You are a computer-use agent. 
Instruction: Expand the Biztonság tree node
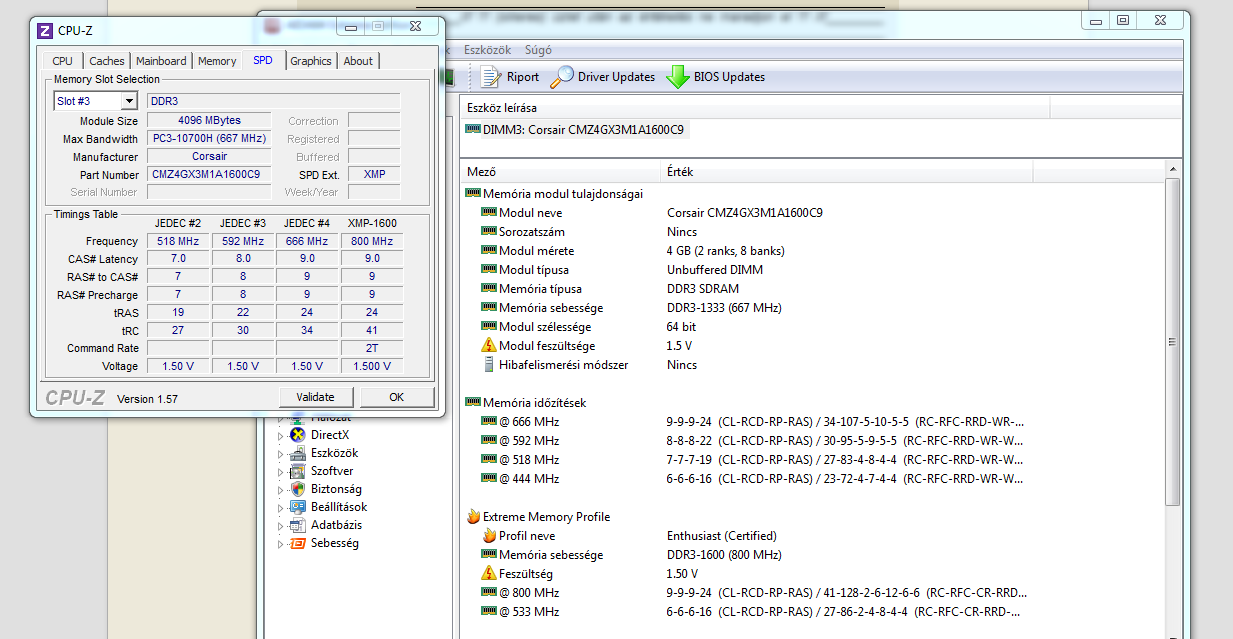(281, 489)
